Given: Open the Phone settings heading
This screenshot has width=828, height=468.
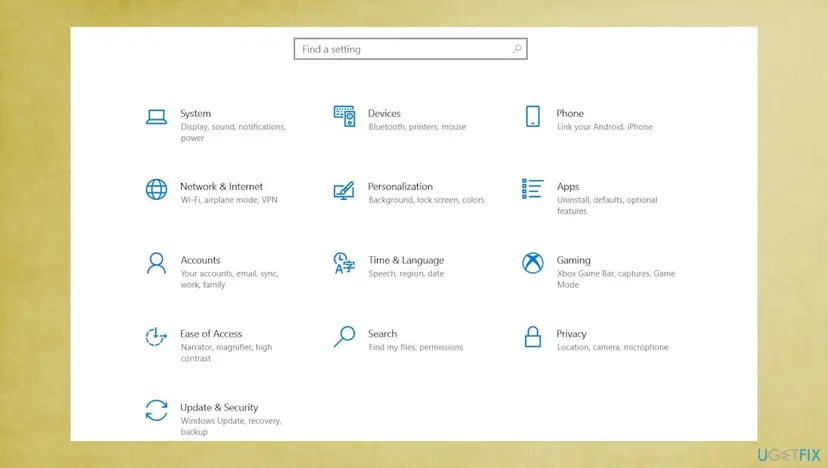Looking at the screenshot, I should [570, 114].
